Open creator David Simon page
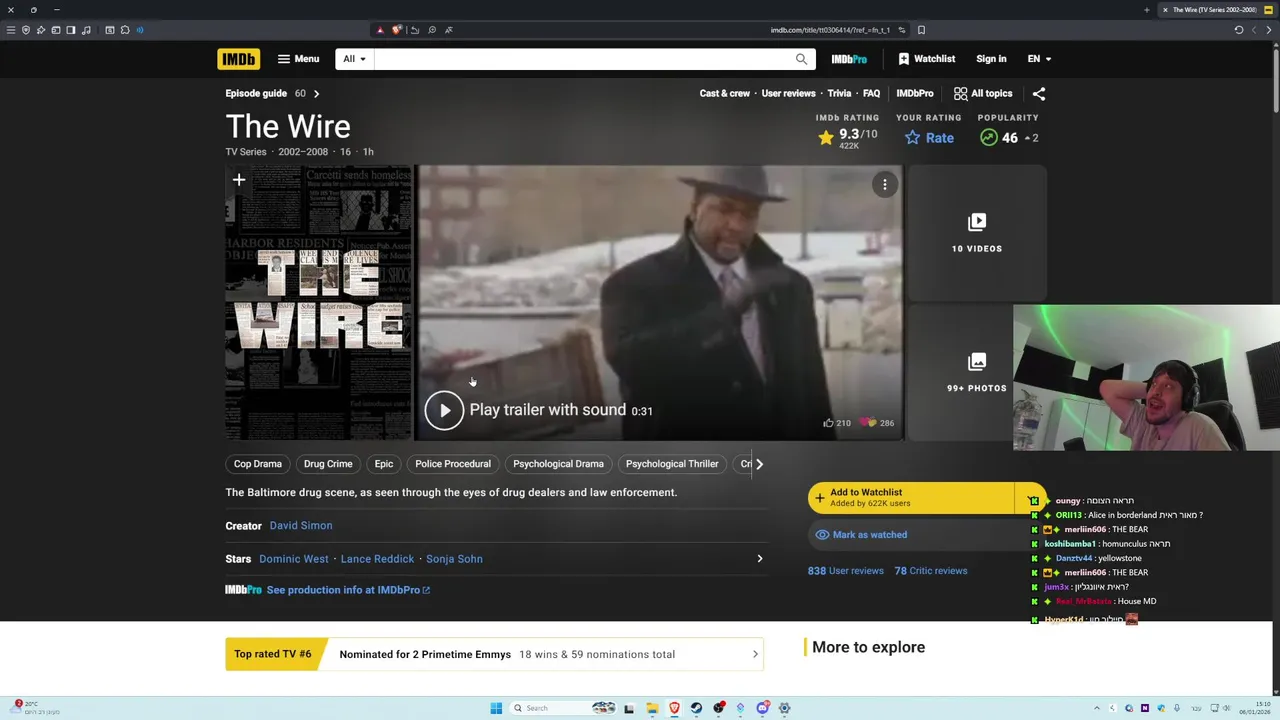The height and width of the screenshot is (720, 1280). 301,525
